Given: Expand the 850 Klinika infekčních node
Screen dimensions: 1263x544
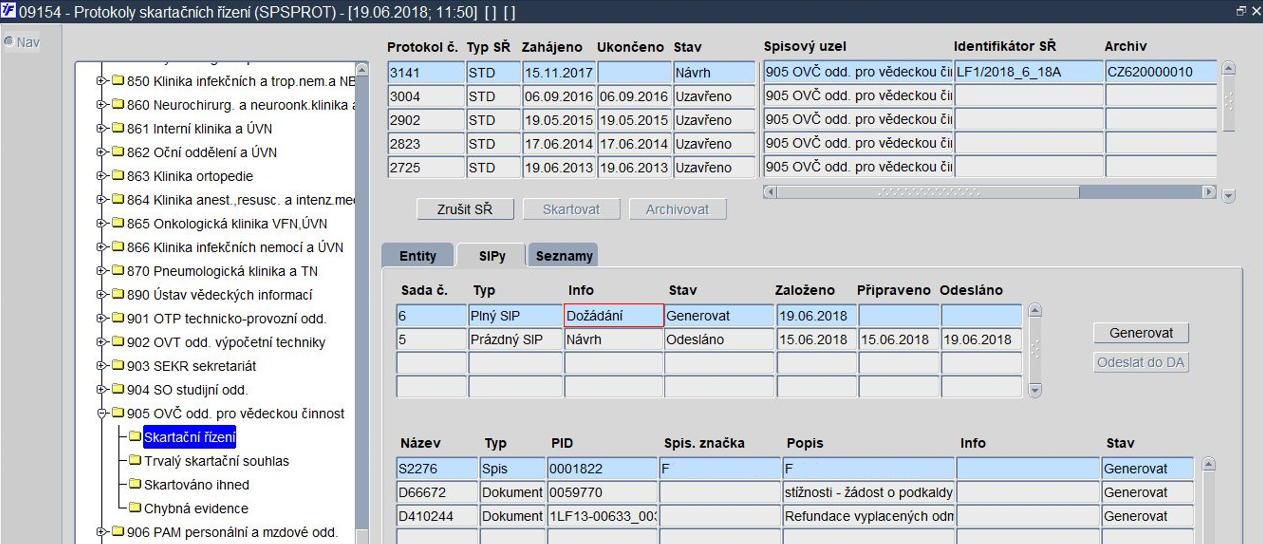Looking at the screenshot, I should [x=101, y=81].
